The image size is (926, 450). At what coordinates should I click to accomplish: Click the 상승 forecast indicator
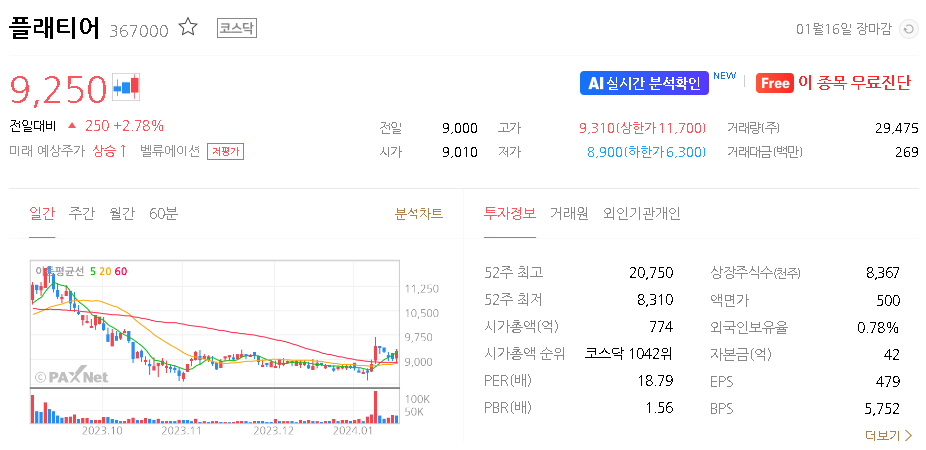click(x=109, y=151)
